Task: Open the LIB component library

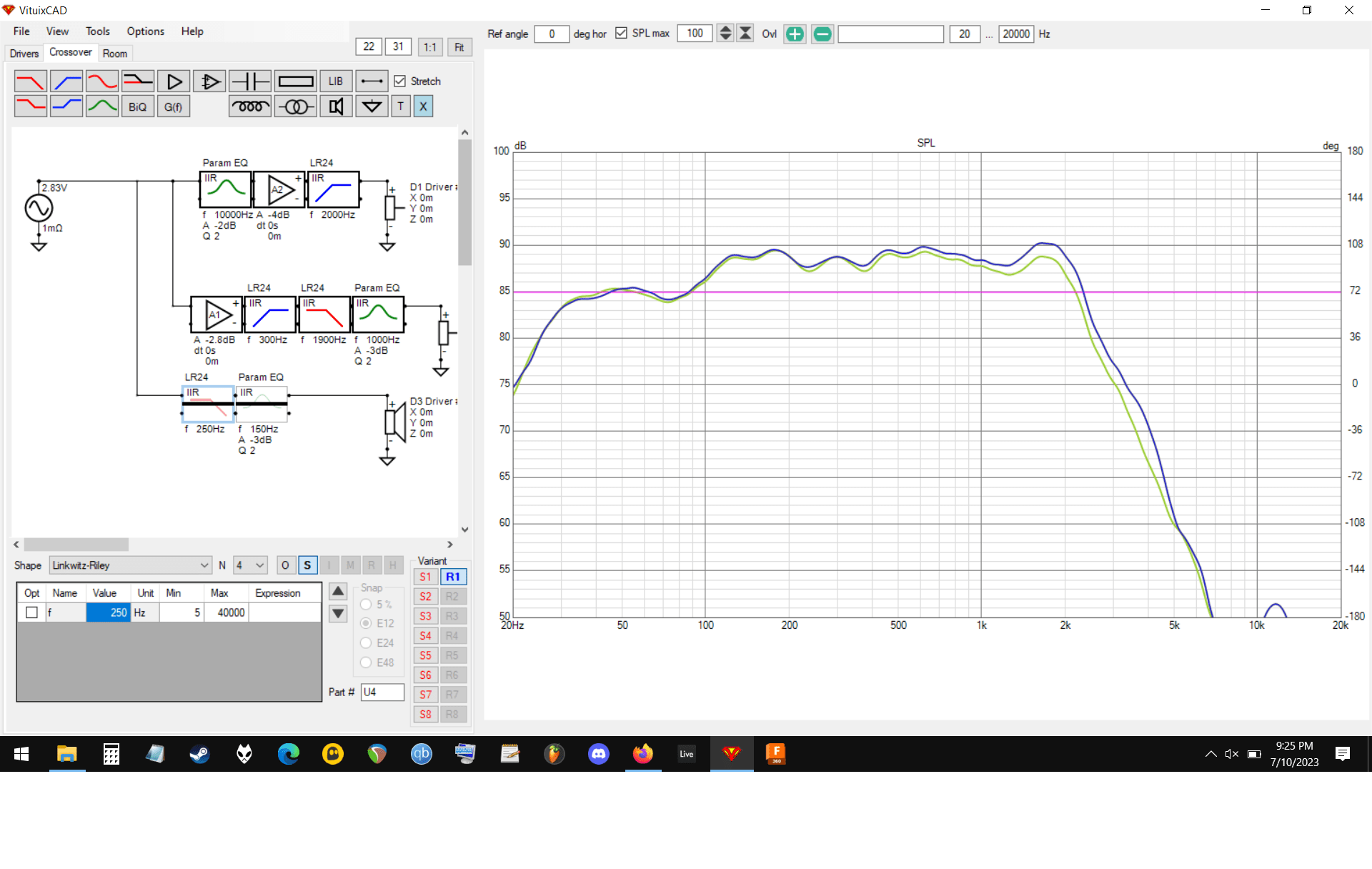Action: (x=336, y=81)
